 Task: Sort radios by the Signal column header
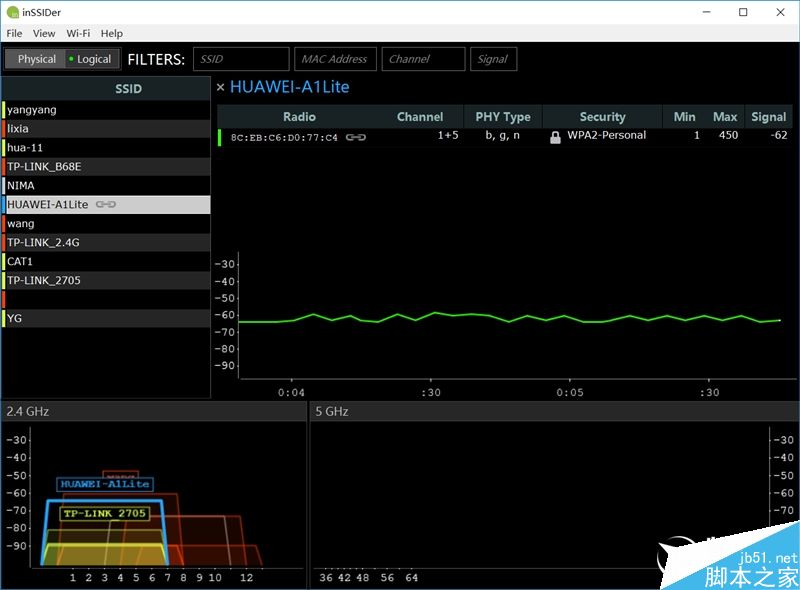point(768,117)
